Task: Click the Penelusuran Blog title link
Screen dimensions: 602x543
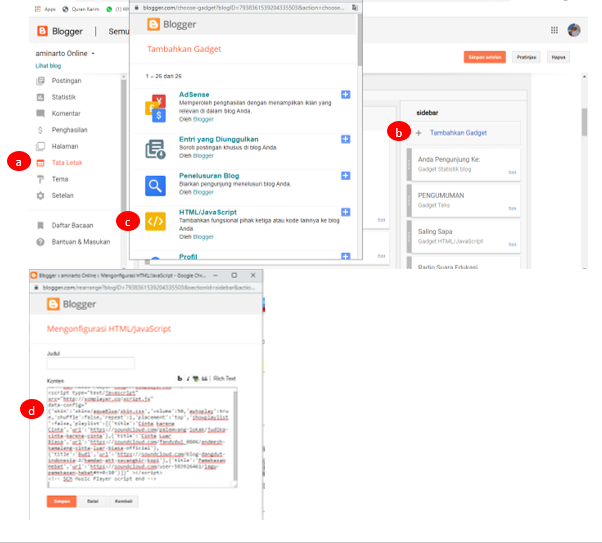Action: click(x=209, y=175)
